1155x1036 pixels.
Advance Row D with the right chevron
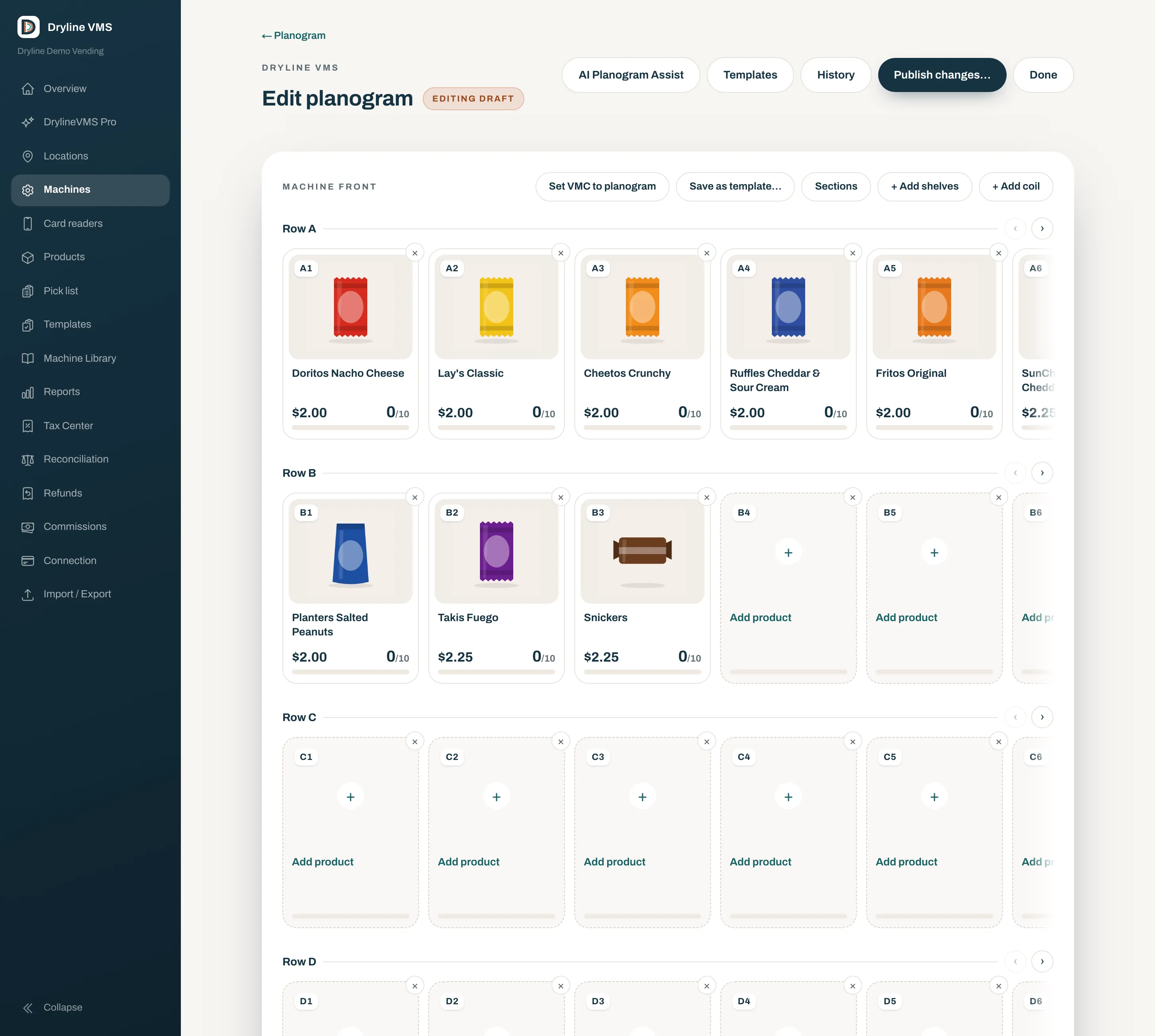point(1042,961)
